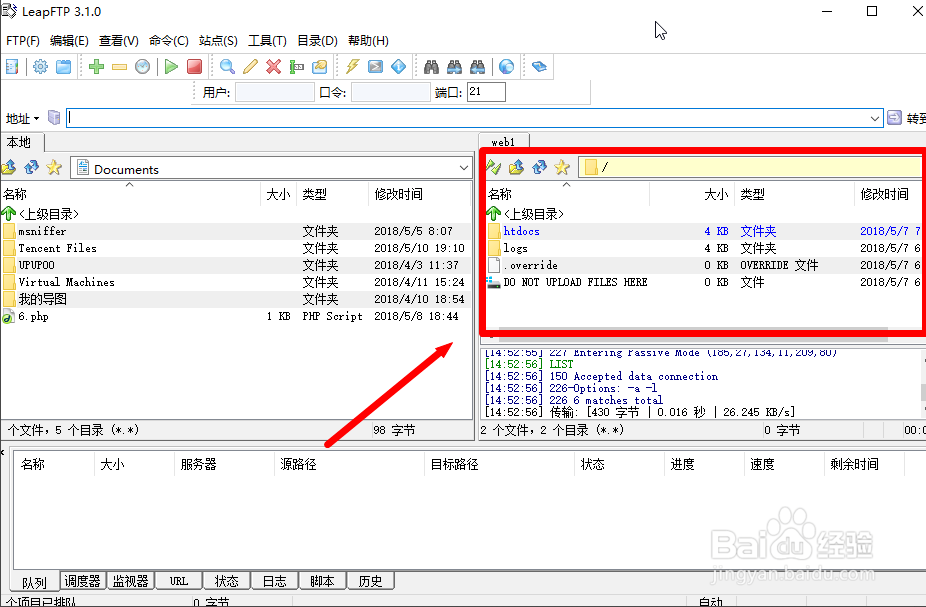Image resolution: width=926 pixels, height=607 pixels.
Task: Click the green plus add-to-queue icon
Action: point(96,67)
